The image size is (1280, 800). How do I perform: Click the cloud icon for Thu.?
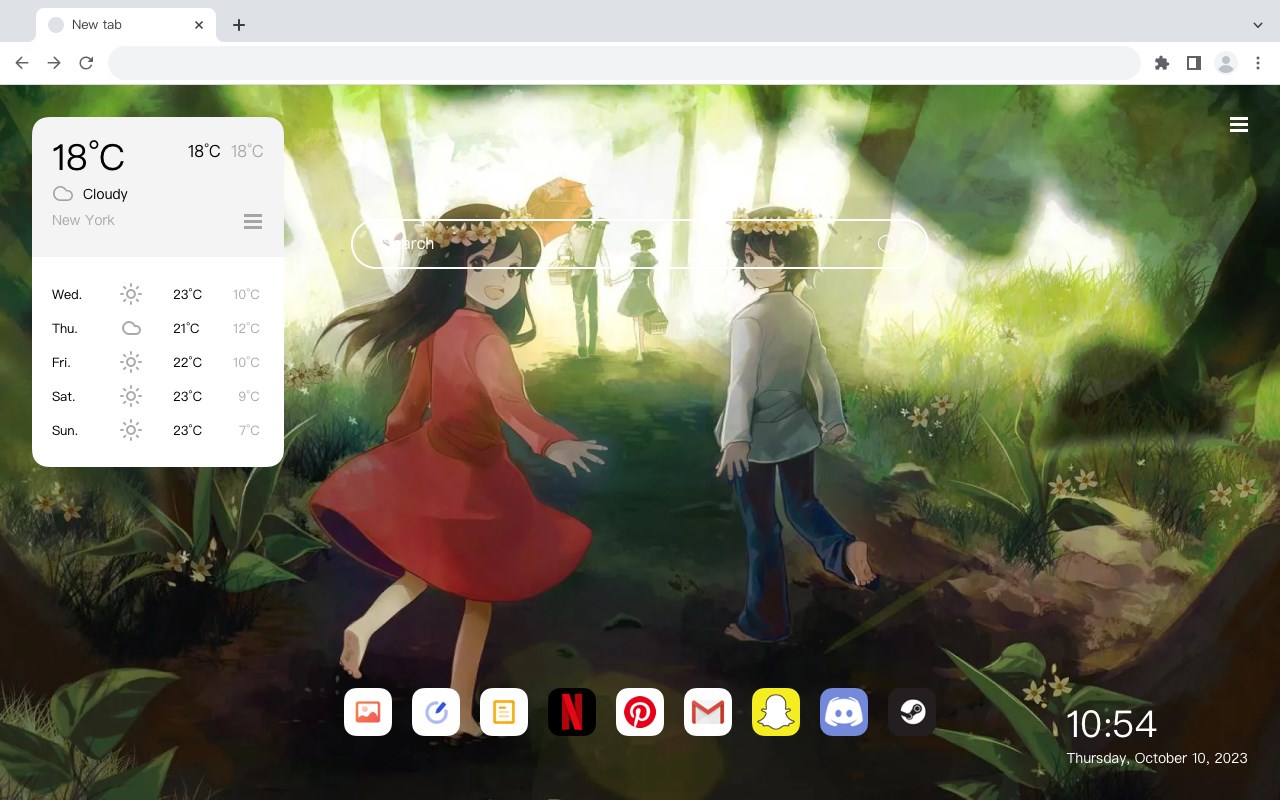click(131, 328)
